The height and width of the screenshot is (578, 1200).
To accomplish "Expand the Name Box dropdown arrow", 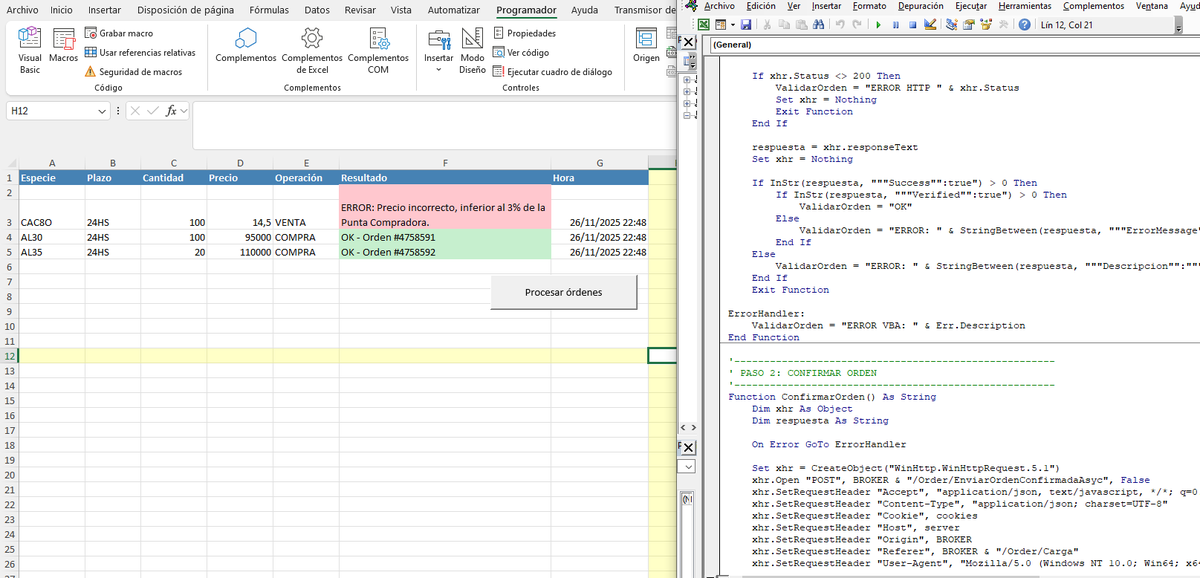I will 103,111.
